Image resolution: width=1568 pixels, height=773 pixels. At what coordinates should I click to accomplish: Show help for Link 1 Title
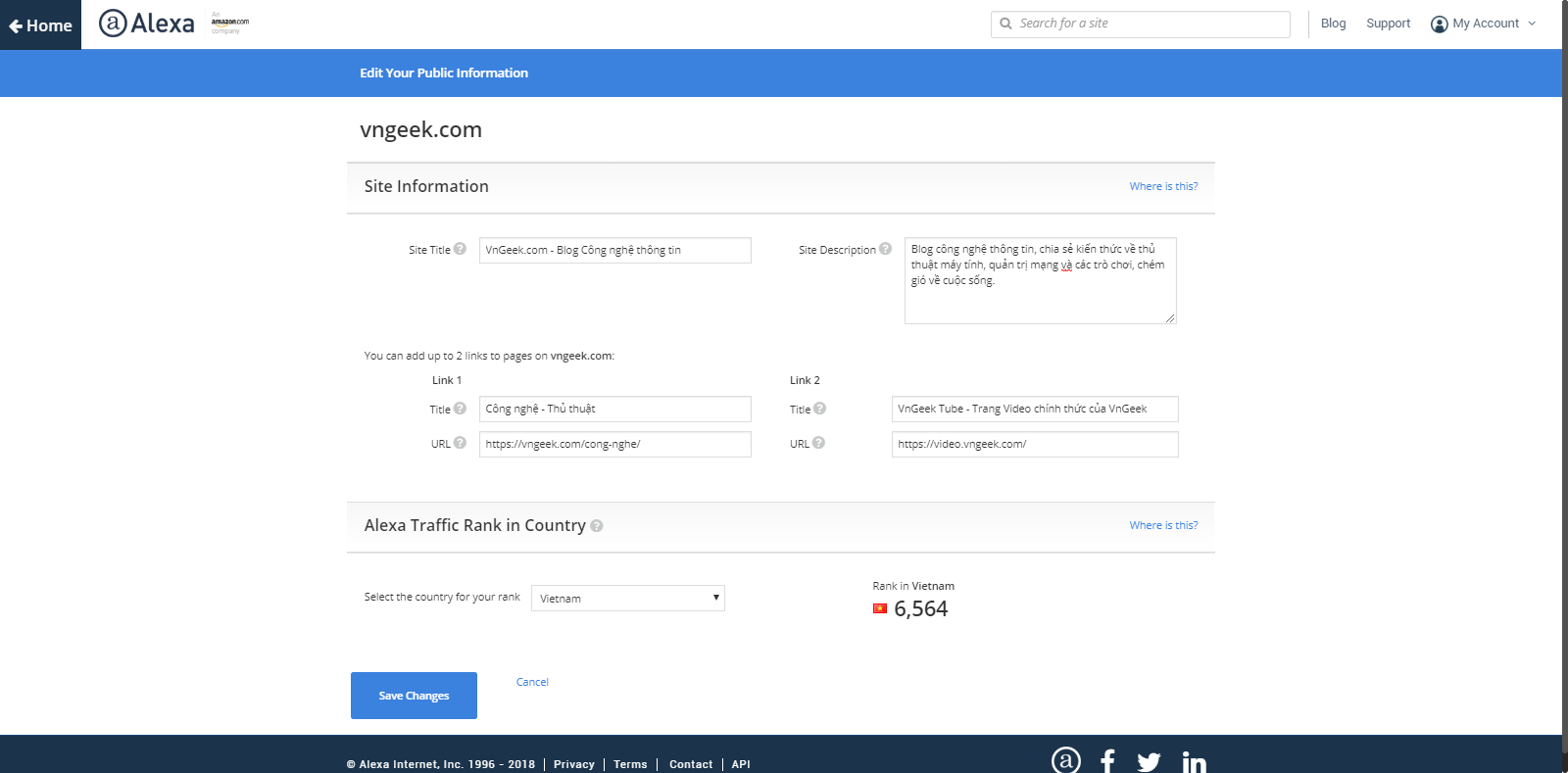pyautogui.click(x=460, y=409)
